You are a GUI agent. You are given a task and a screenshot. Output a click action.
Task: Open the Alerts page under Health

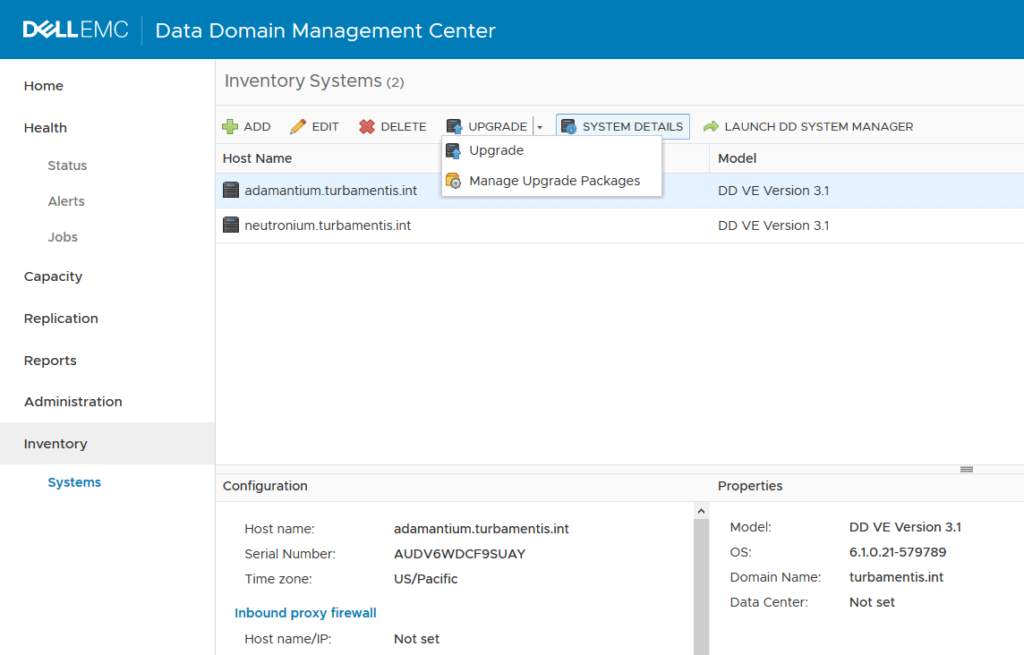66,201
